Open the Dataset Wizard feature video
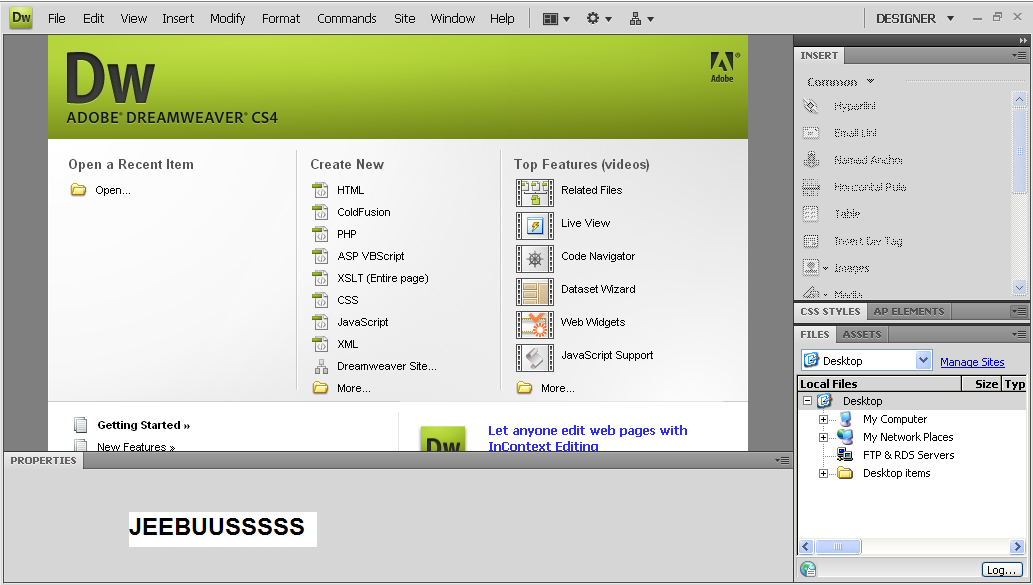This screenshot has width=1033, height=585. coord(535,290)
